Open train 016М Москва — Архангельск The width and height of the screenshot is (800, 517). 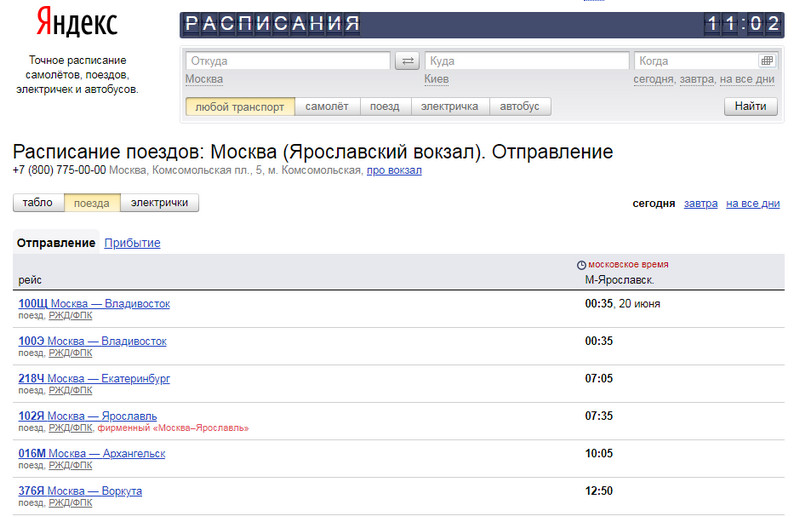pos(92,453)
